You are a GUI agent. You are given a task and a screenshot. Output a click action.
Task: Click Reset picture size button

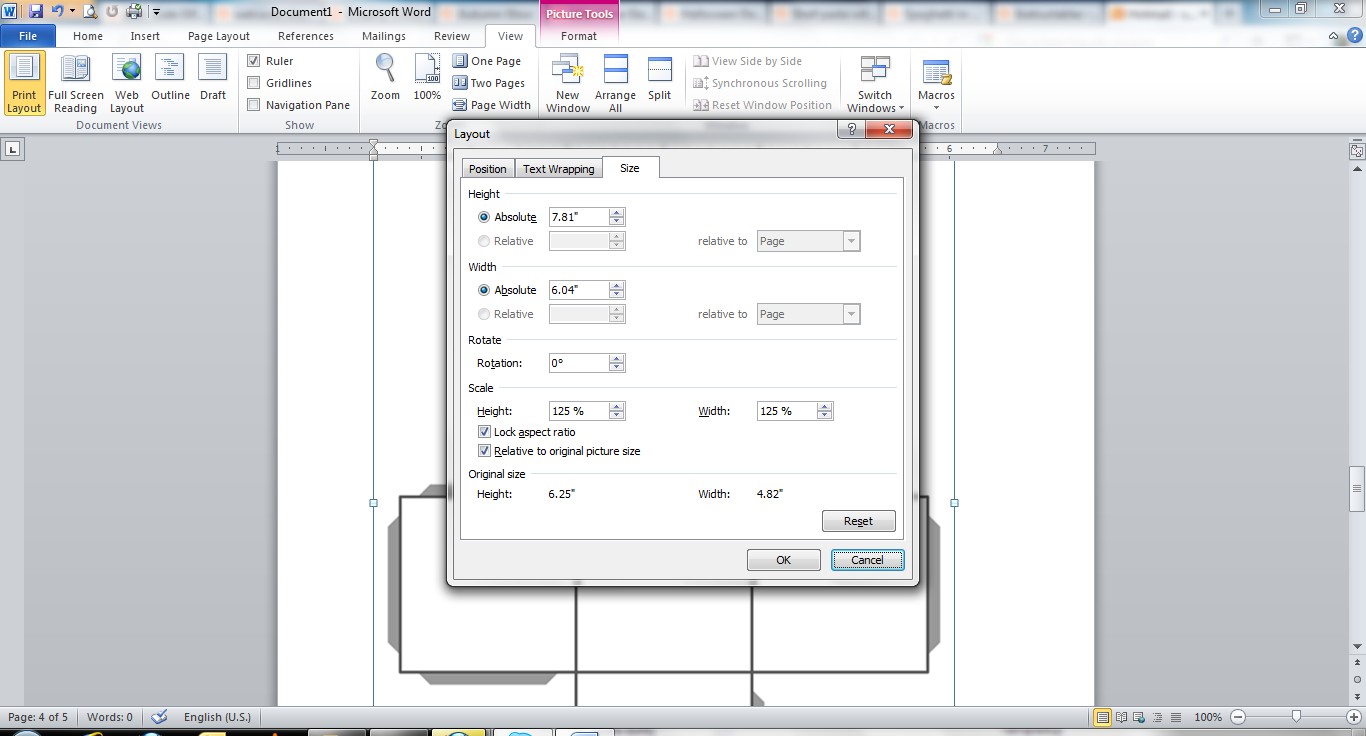[859, 521]
